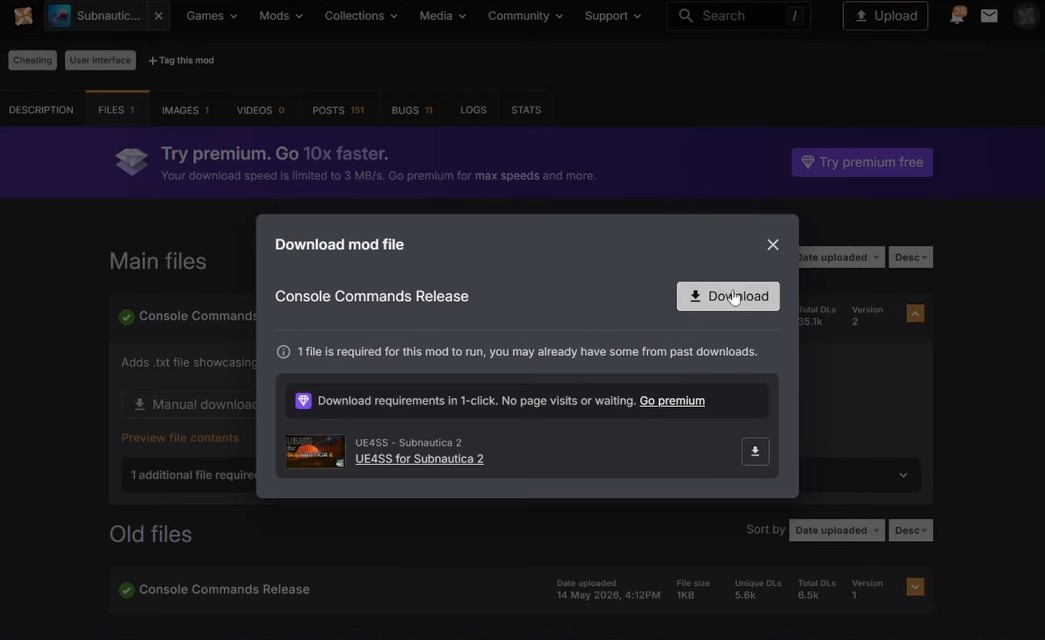
Task: Open the Community menu
Action: pos(525,15)
